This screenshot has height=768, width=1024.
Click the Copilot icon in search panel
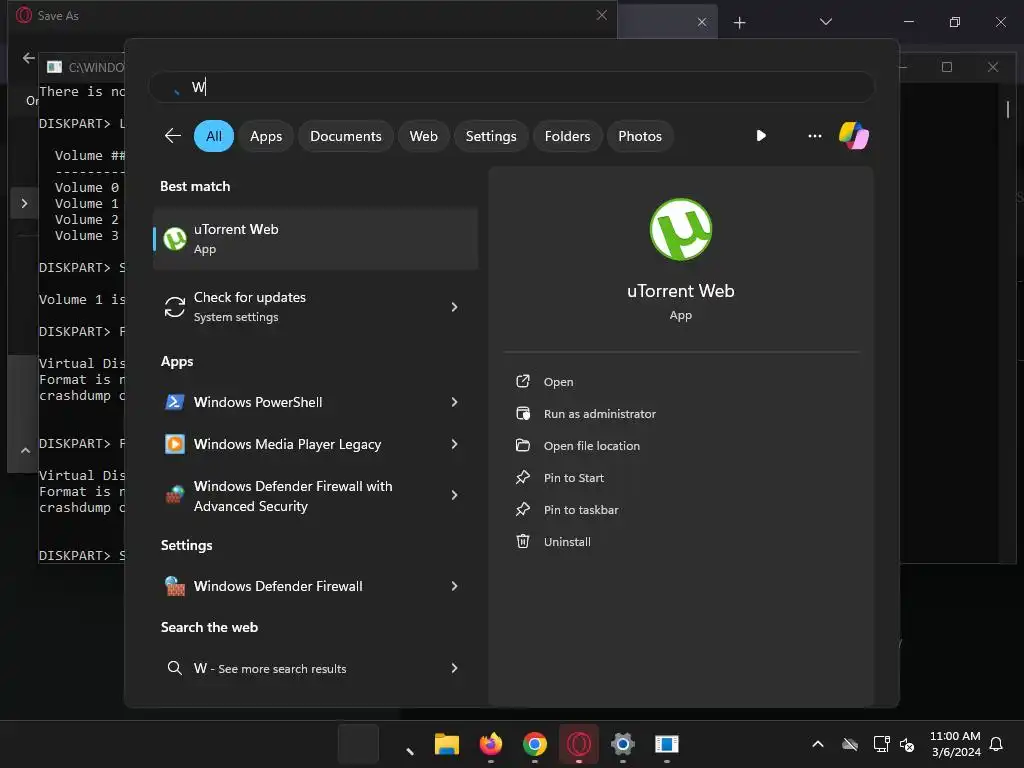click(854, 136)
